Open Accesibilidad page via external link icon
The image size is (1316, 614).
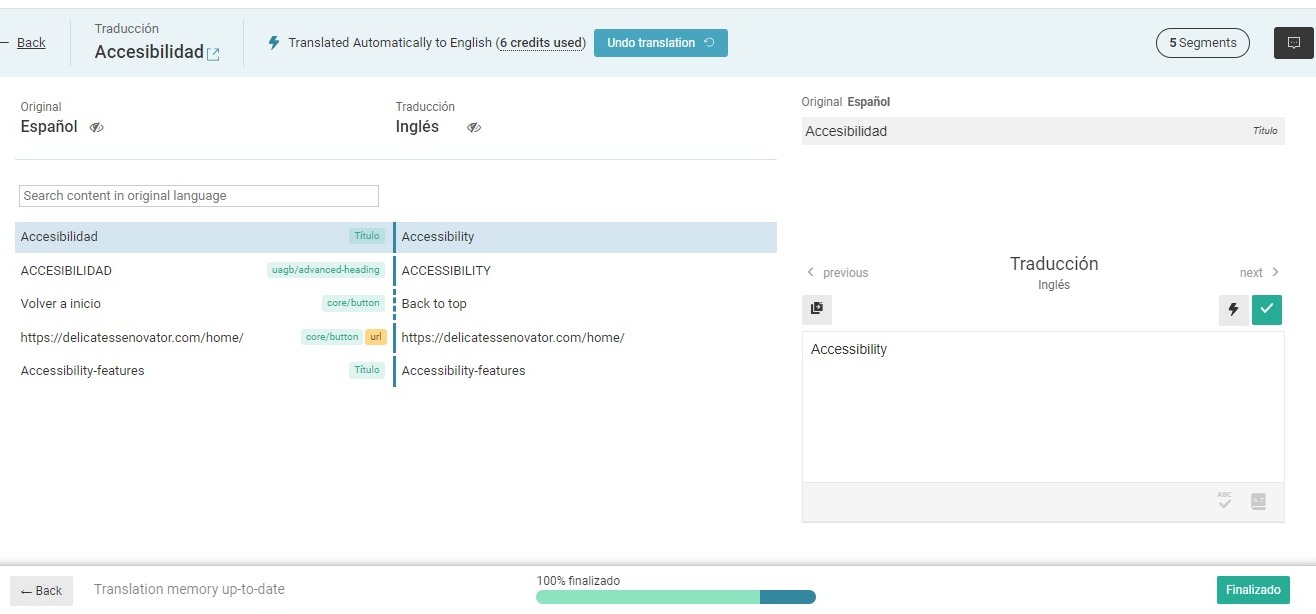pos(213,54)
